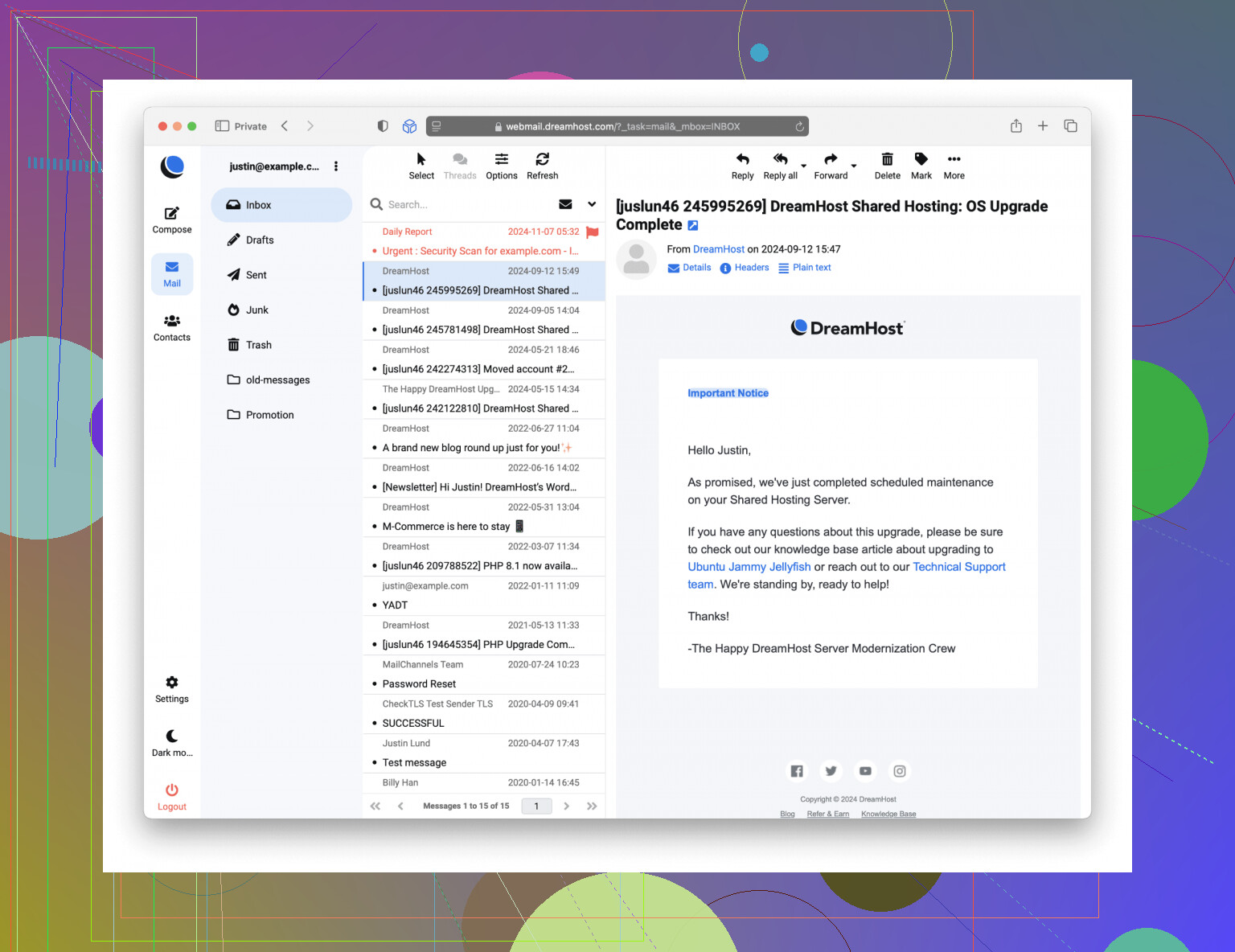Click the Threads toolbar button
Image resolution: width=1235 pixels, height=952 pixels.
click(460, 166)
